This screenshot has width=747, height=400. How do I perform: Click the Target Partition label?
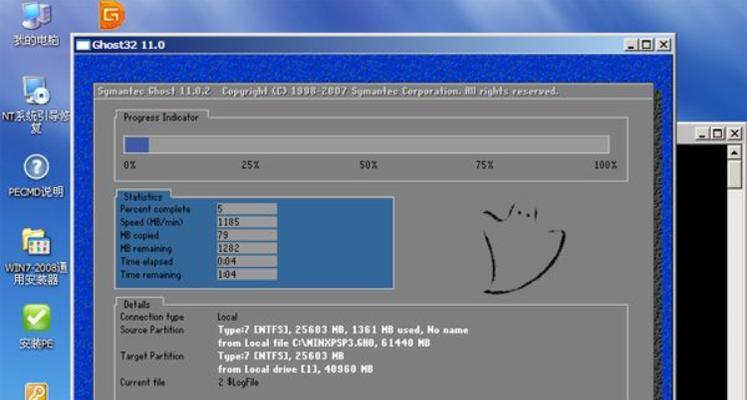(x=151, y=356)
